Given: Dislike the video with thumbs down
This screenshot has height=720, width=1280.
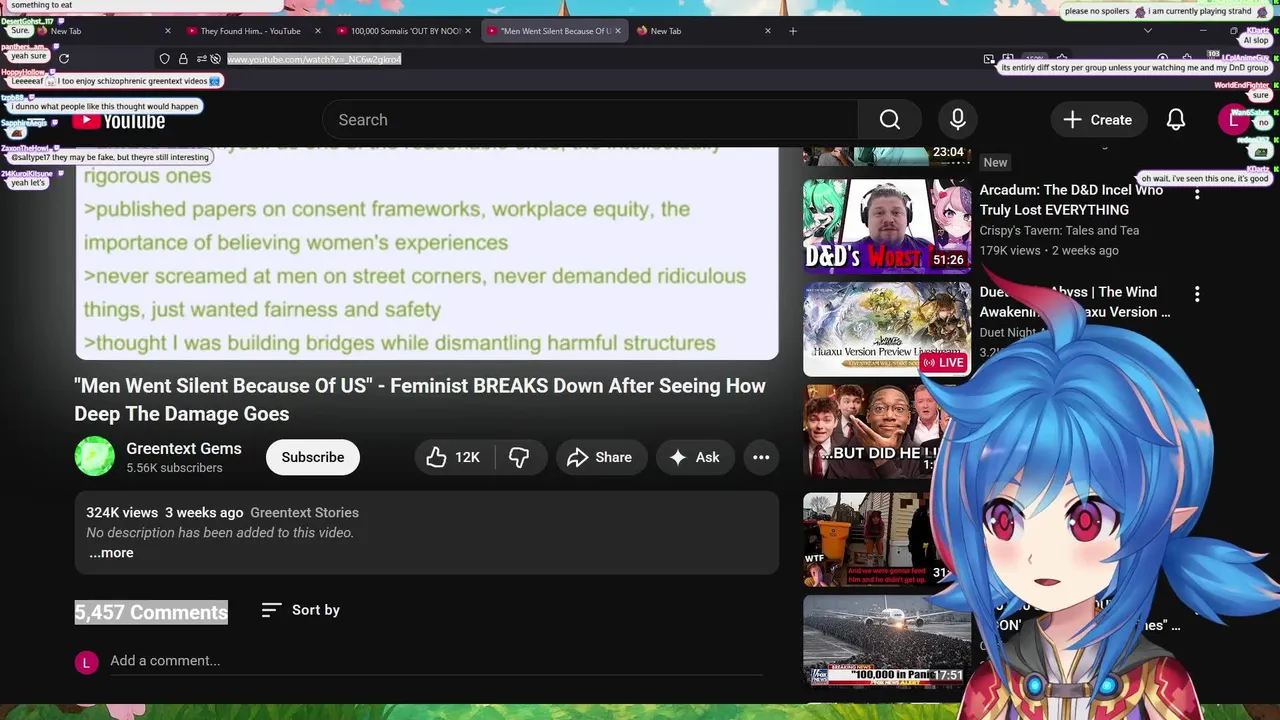Looking at the screenshot, I should pyautogui.click(x=519, y=457).
